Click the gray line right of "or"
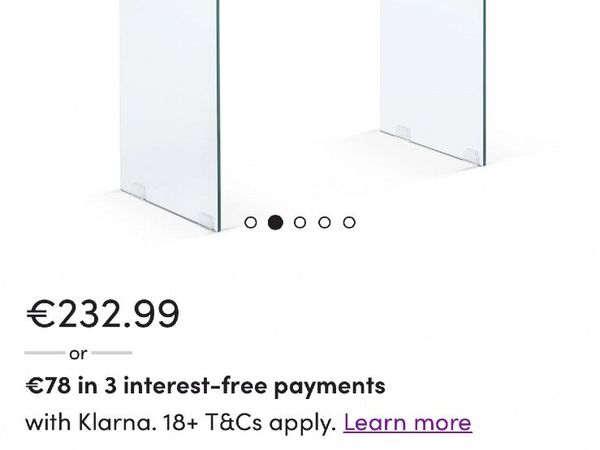 click(112, 352)
